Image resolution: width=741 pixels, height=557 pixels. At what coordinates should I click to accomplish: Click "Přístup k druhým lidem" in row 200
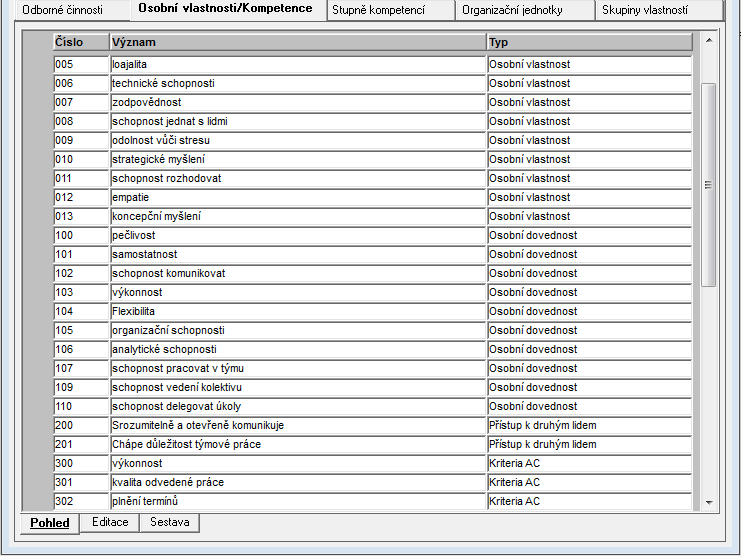point(590,425)
